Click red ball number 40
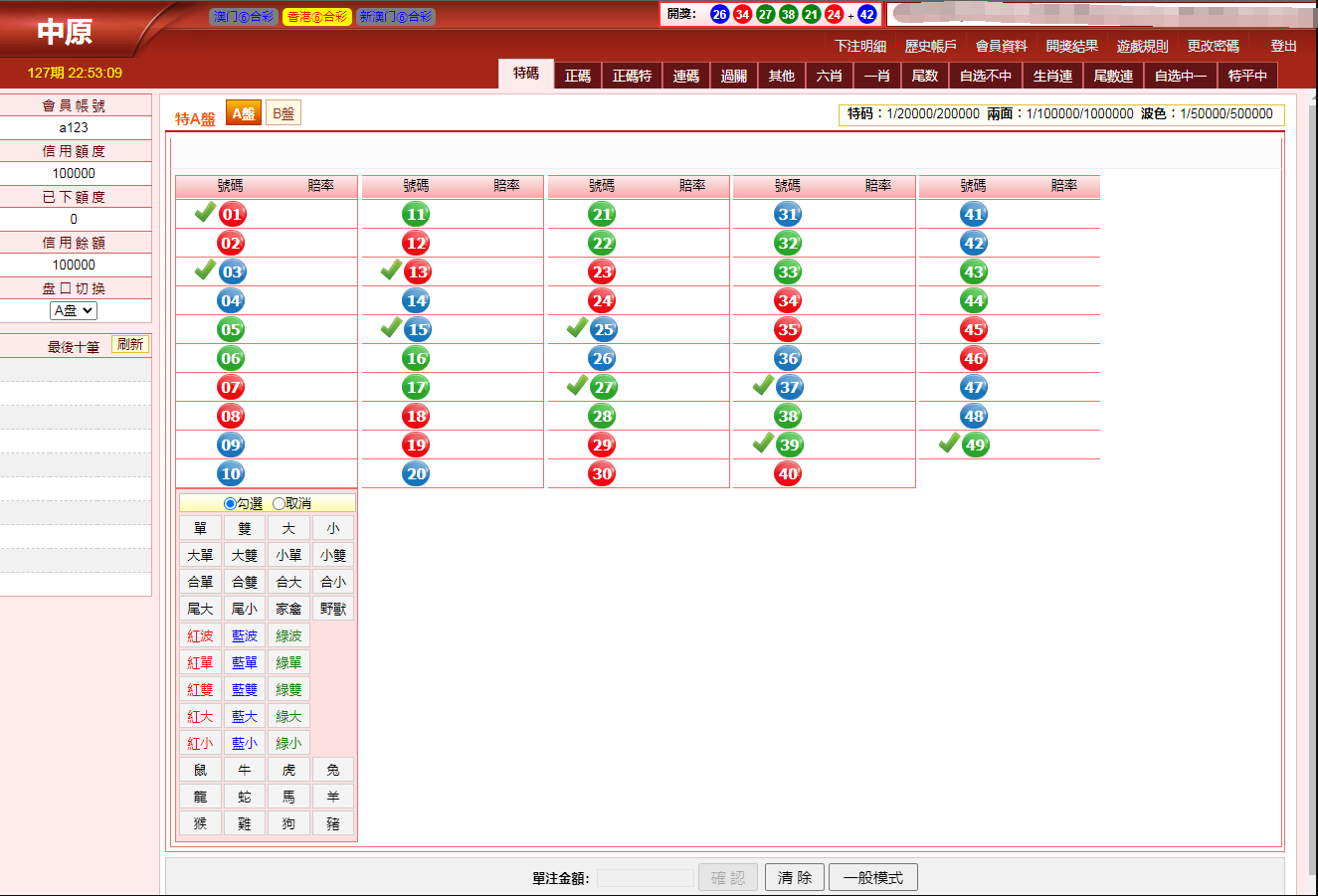This screenshot has width=1318, height=896. pyautogui.click(x=789, y=474)
